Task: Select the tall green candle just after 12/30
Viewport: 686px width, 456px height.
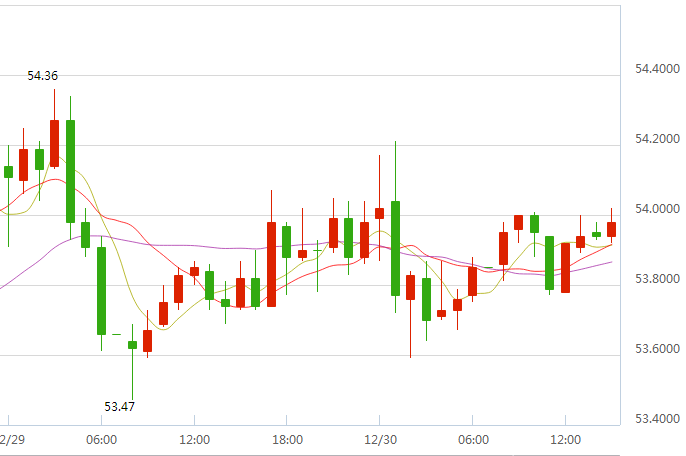Action: [x=396, y=248]
